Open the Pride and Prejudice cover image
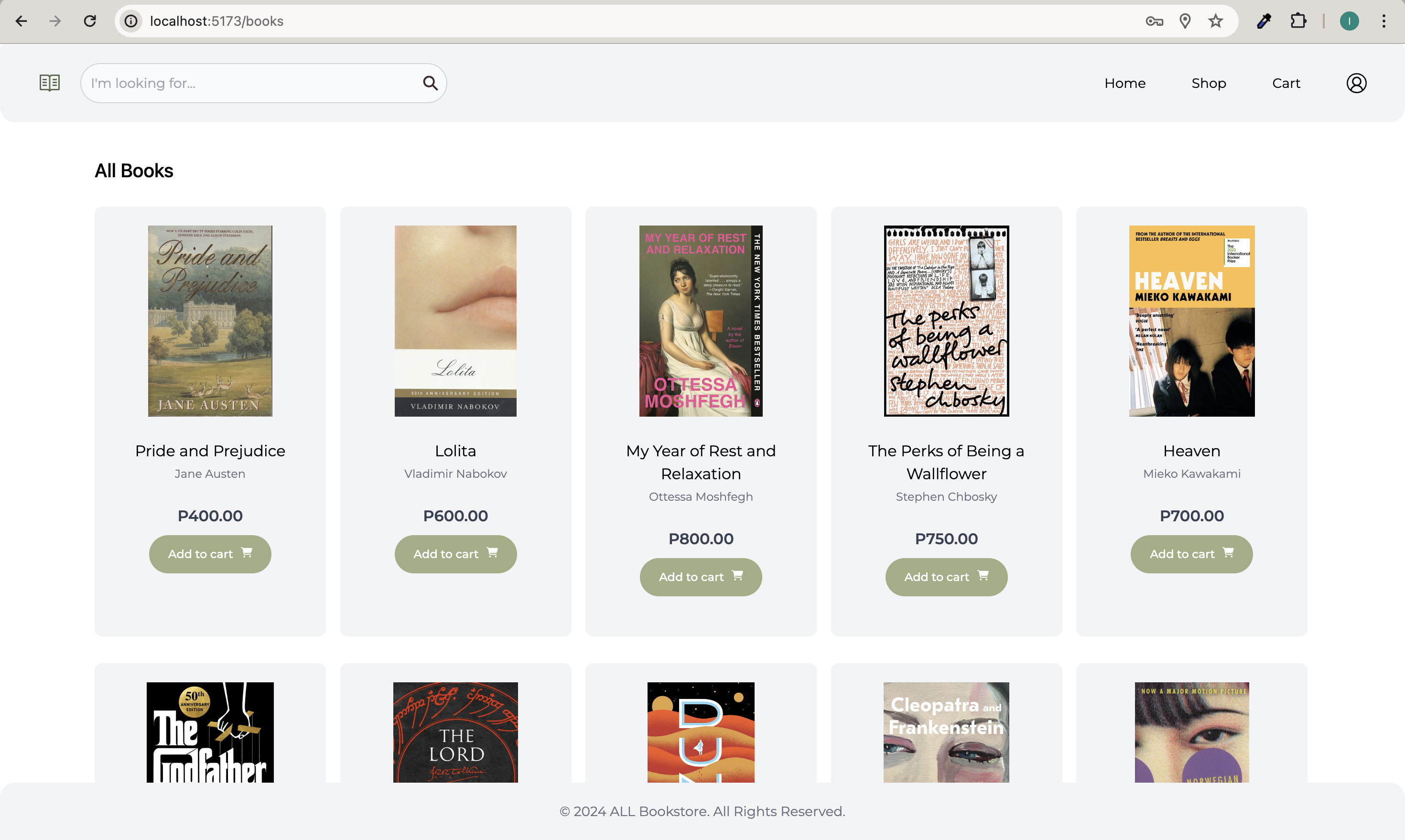Image resolution: width=1405 pixels, height=840 pixels. point(210,321)
